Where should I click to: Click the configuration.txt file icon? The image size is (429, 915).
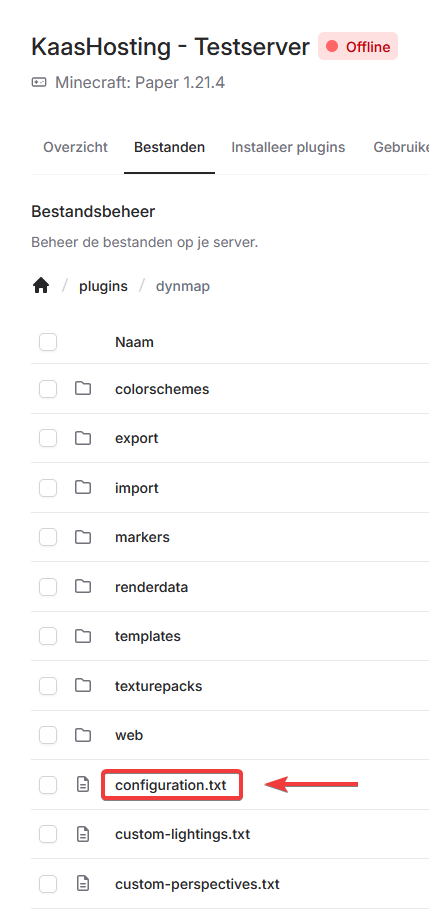pyautogui.click(x=83, y=785)
